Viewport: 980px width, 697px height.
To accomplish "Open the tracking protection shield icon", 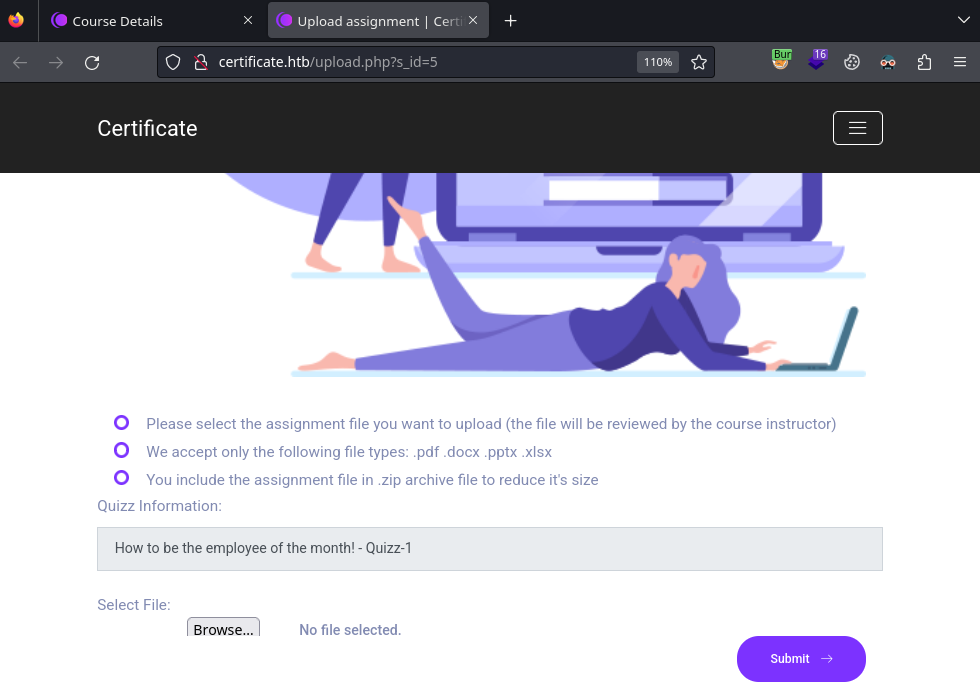I will [173, 62].
